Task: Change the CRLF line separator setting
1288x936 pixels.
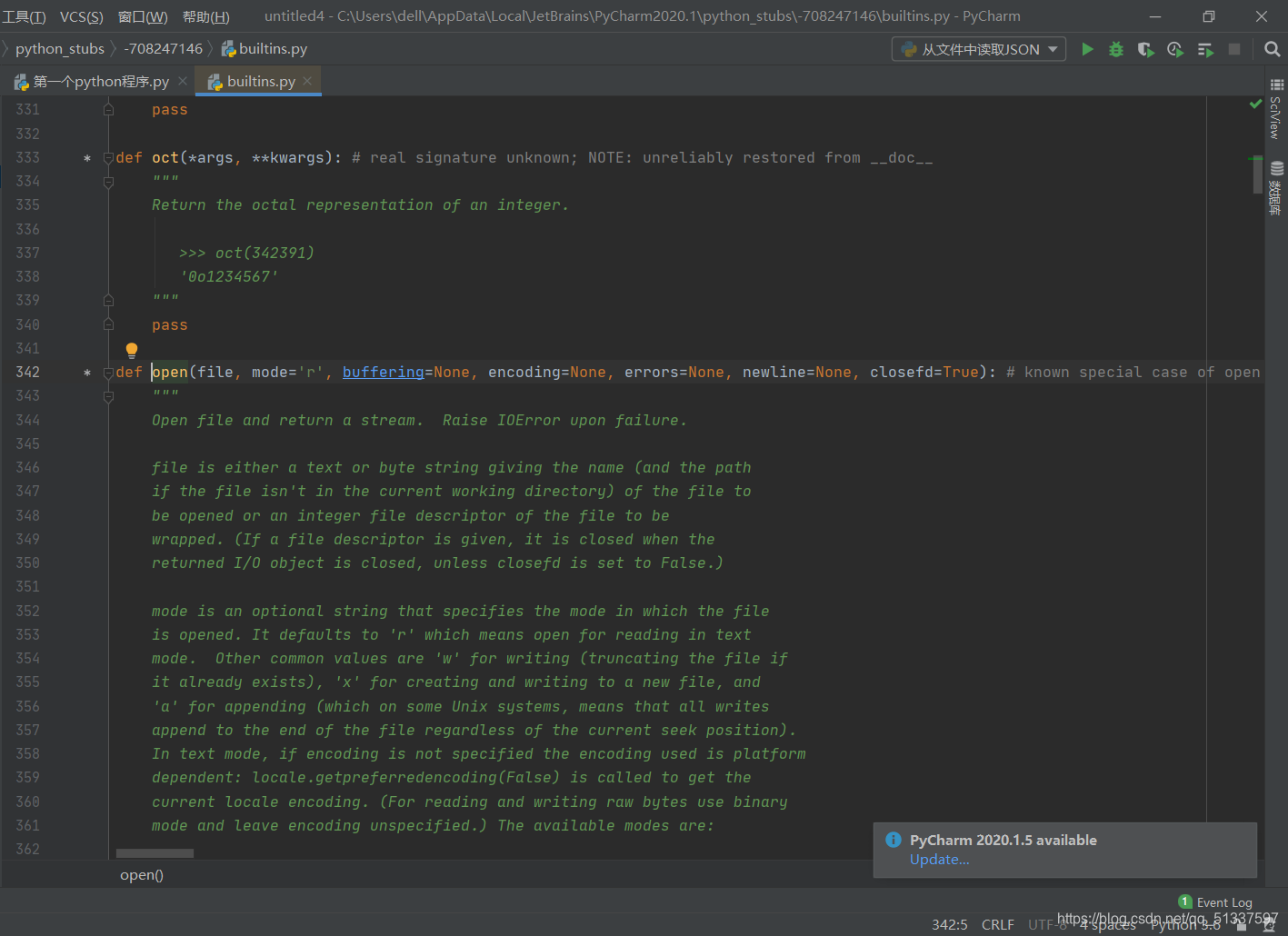Action: click(998, 924)
